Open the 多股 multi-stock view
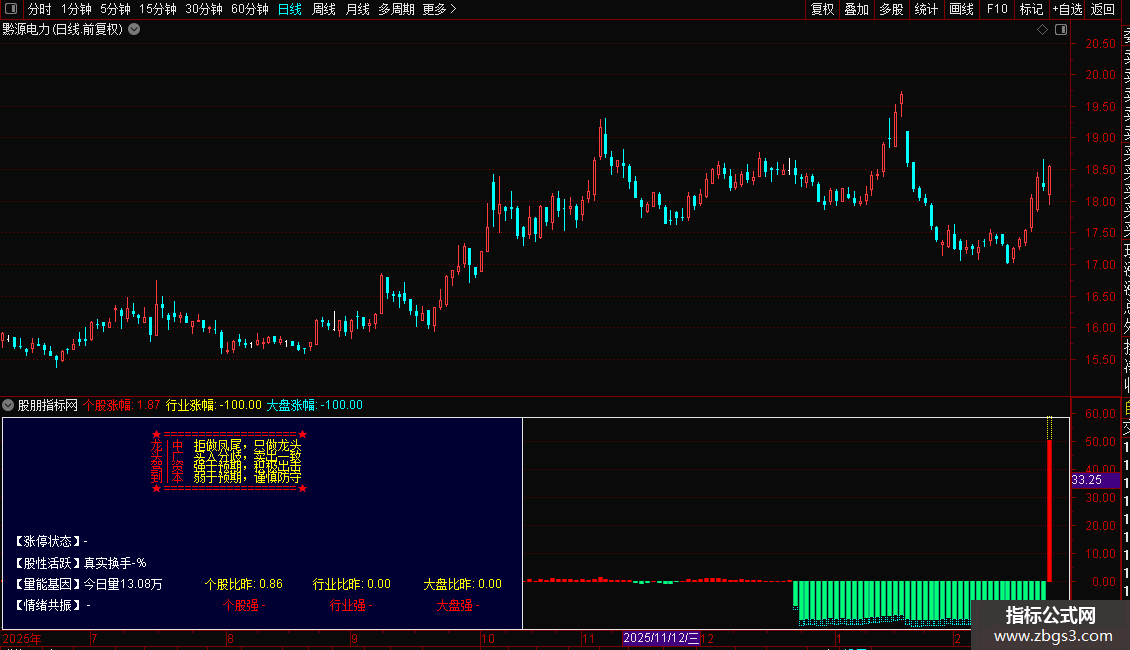 point(891,9)
